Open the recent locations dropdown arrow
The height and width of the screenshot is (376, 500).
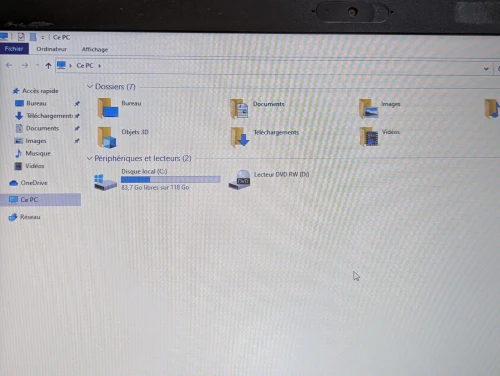pyautogui.click(x=37, y=65)
